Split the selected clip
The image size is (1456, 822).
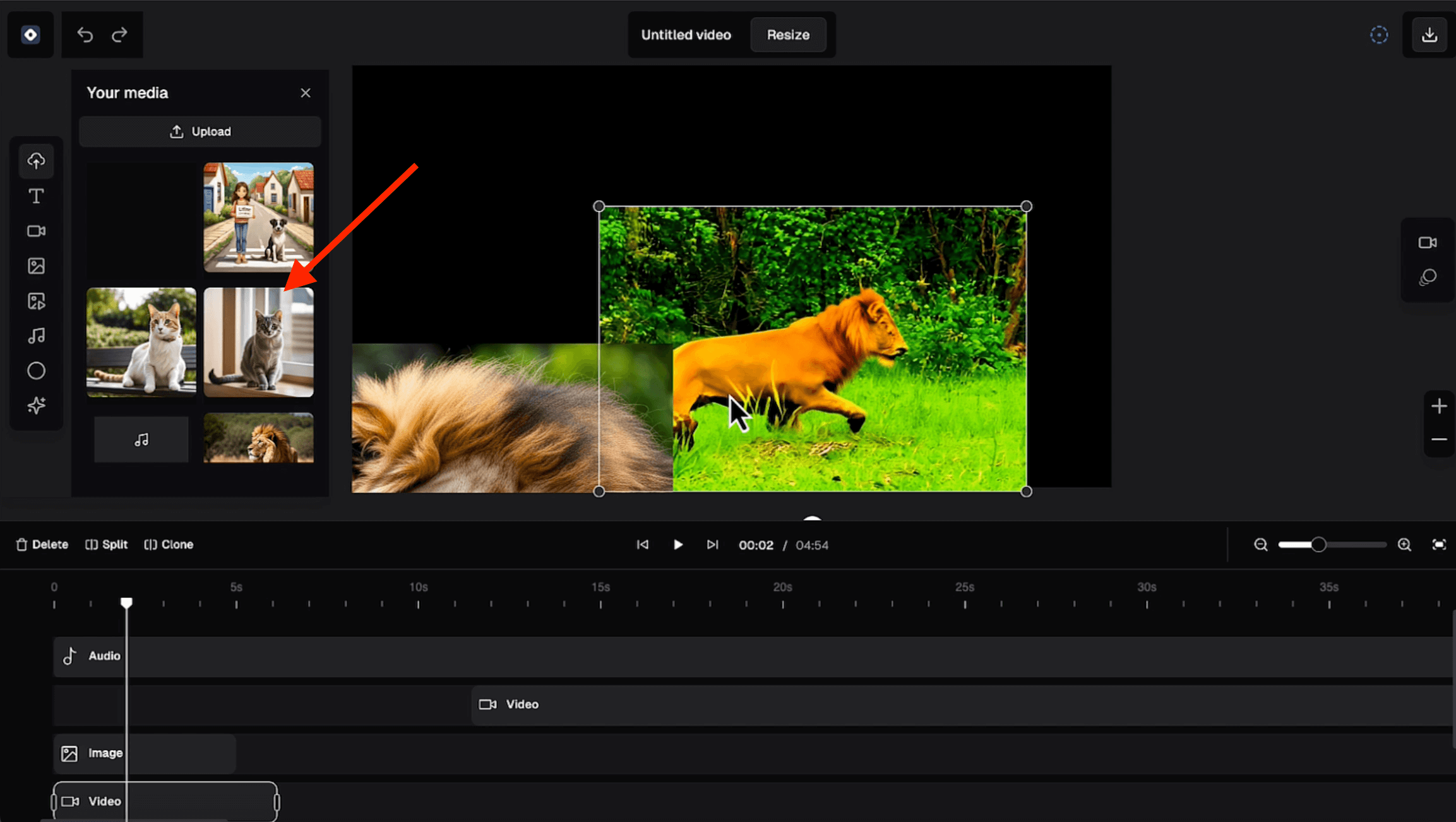(x=107, y=544)
